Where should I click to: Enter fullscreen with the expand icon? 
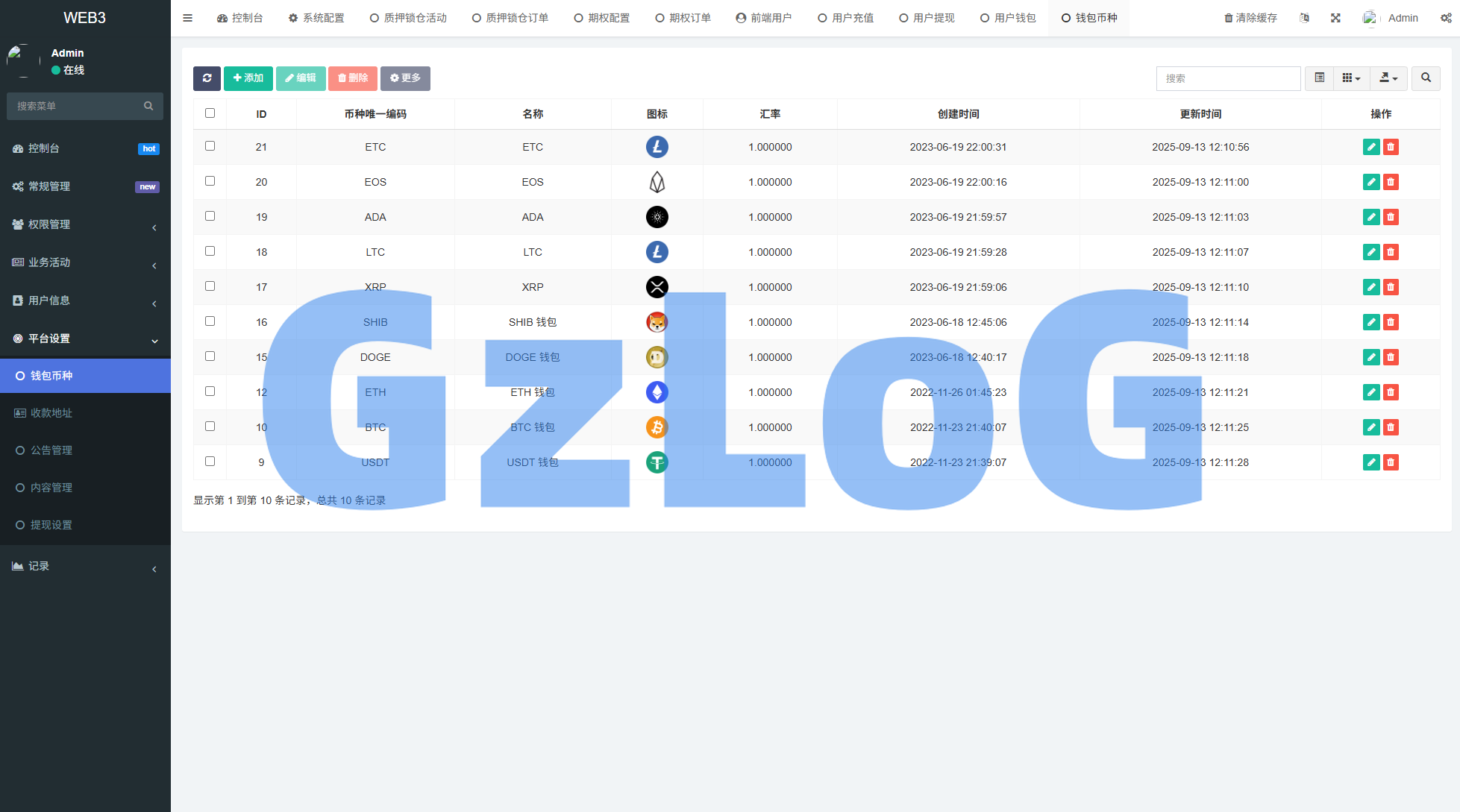(1335, 18)
